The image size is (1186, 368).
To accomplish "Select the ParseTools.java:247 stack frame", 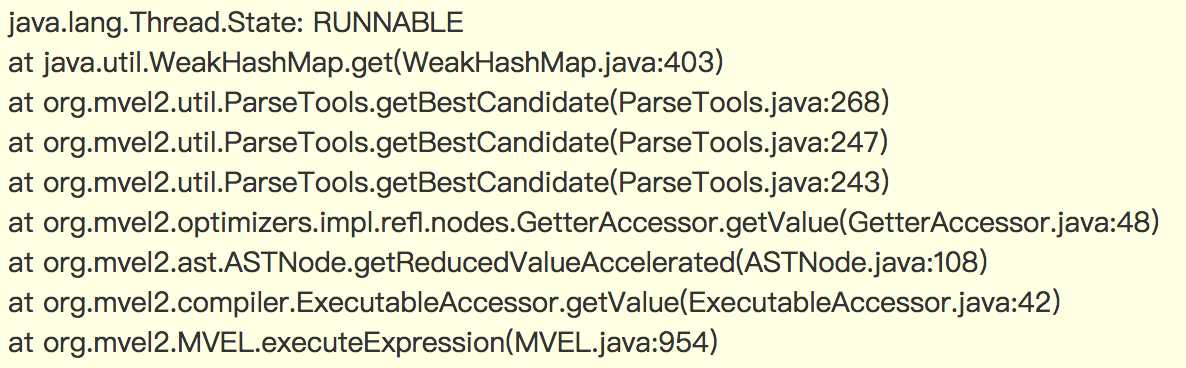I will pyautogui.click(x=448, y=143).
